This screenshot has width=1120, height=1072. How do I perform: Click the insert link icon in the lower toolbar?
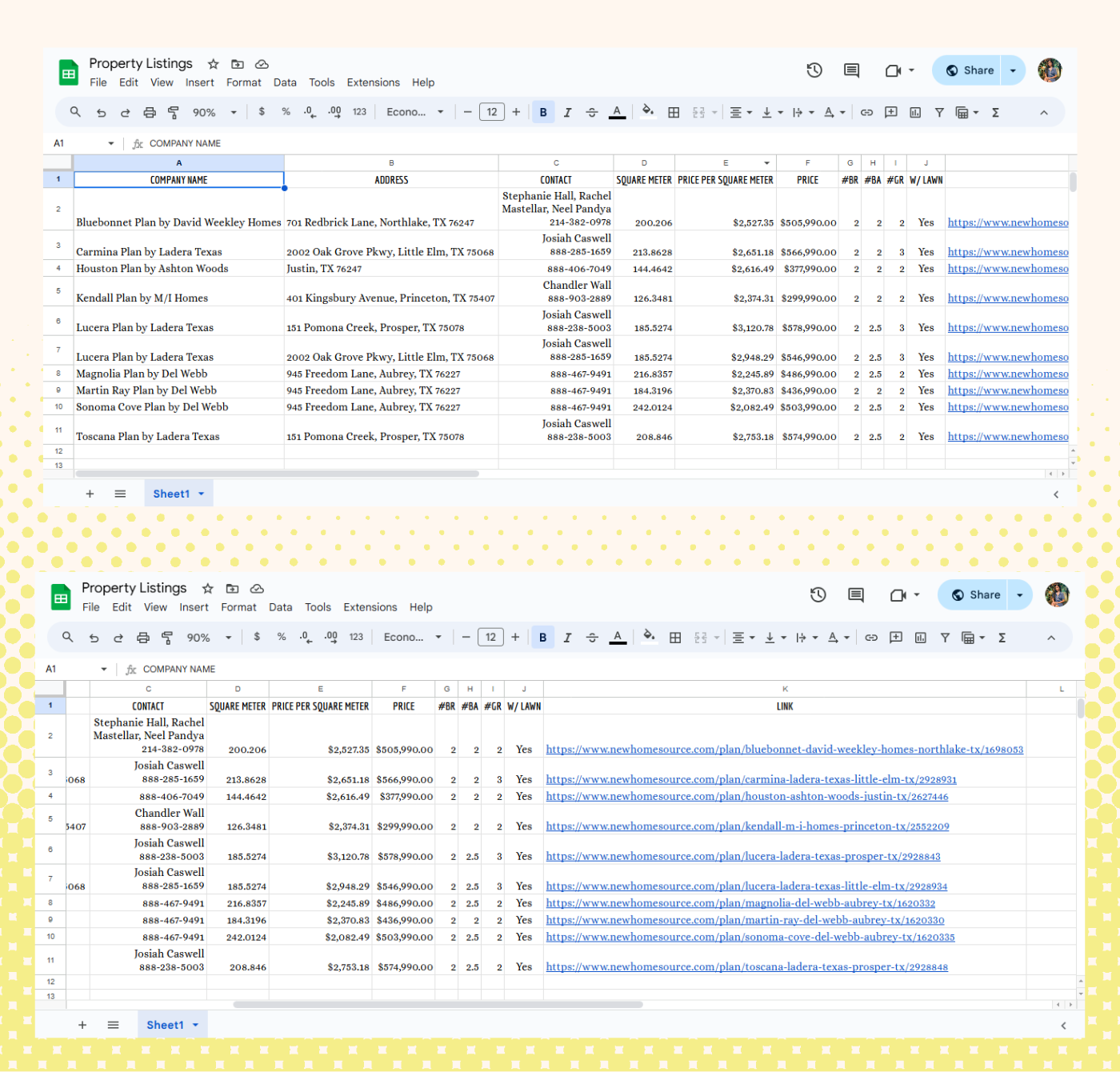tap(871, 638)
